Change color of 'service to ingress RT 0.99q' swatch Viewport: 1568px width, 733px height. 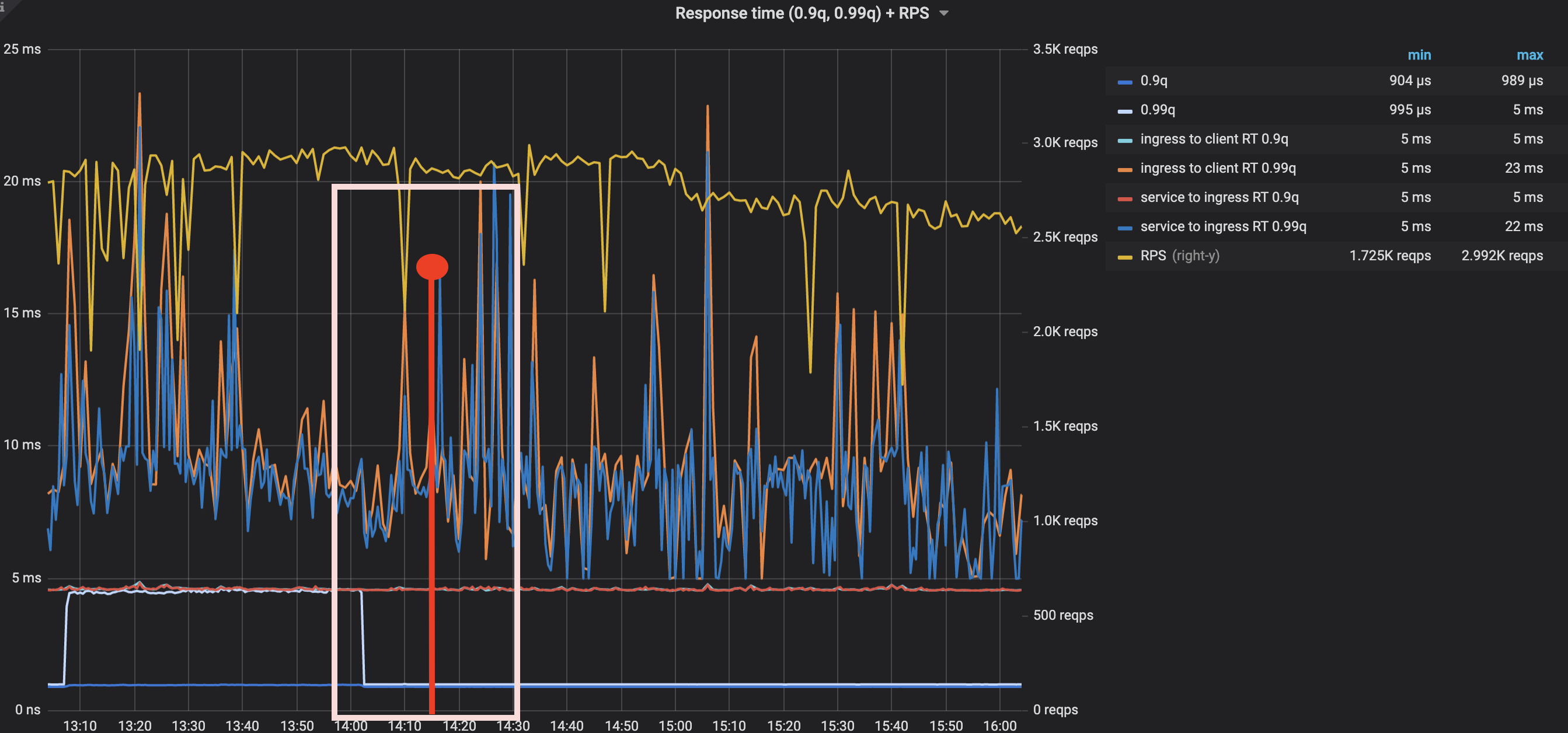click(x=1125, y=228)
